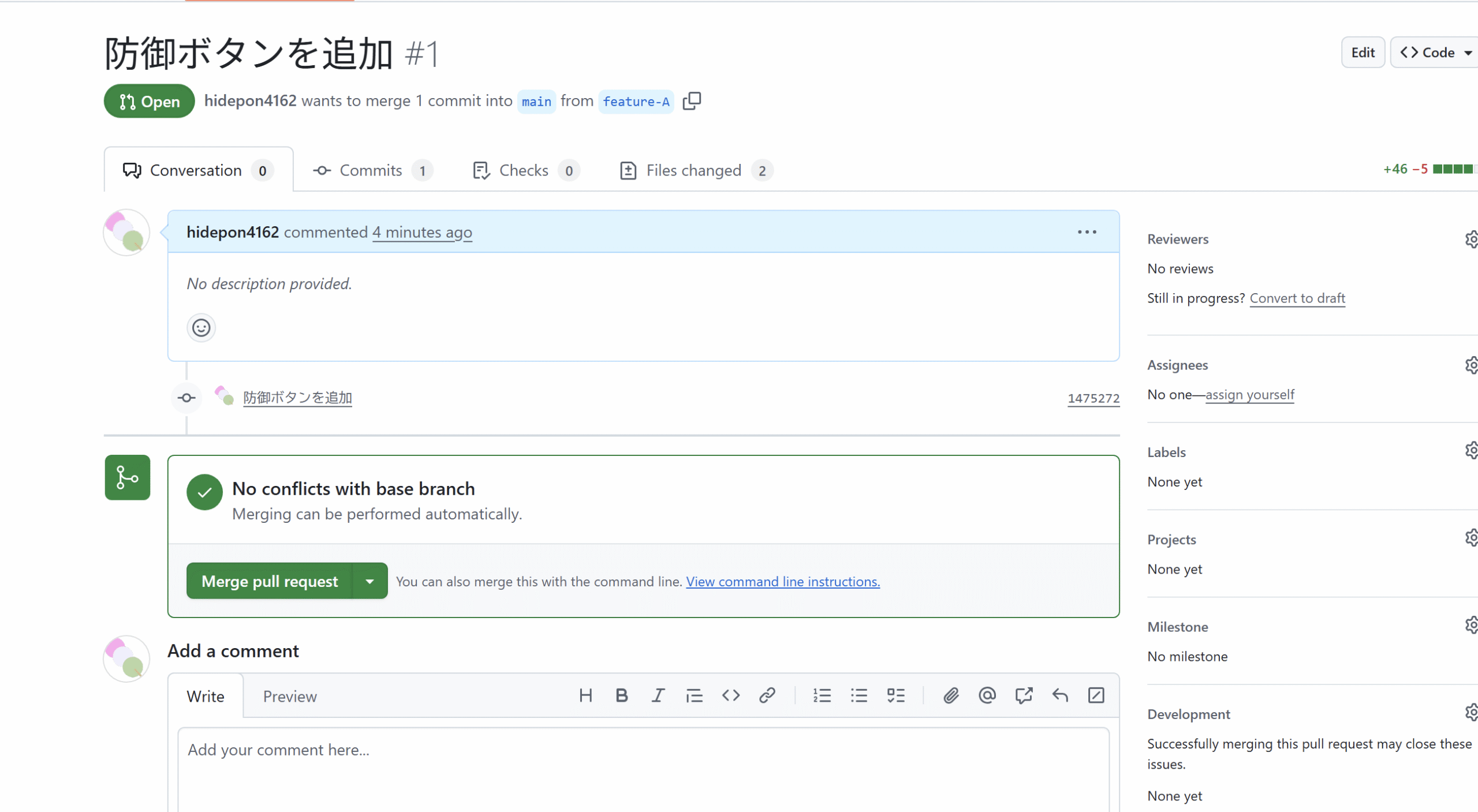Open commit hash 1475272 link
The image size is (1478, 812).
coord(1093,398)
